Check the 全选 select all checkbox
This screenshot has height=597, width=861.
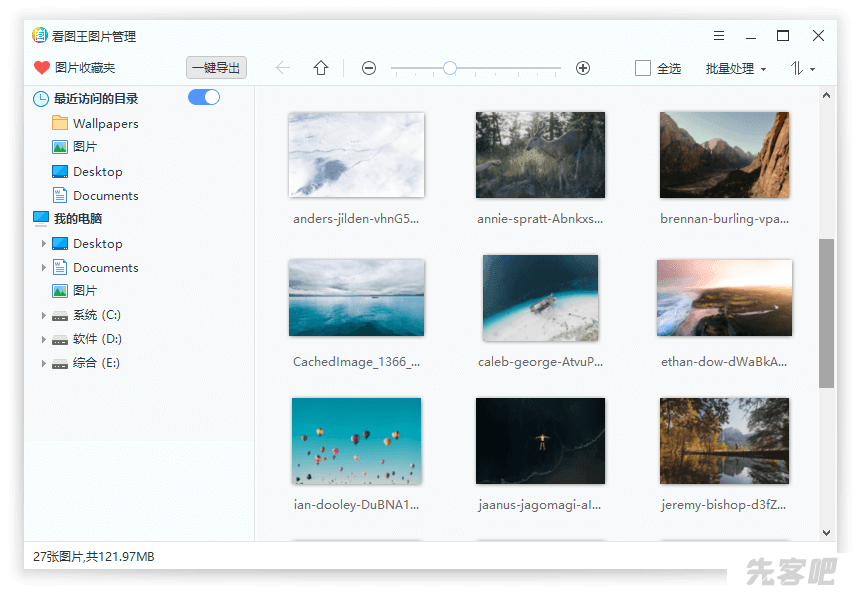643,68
